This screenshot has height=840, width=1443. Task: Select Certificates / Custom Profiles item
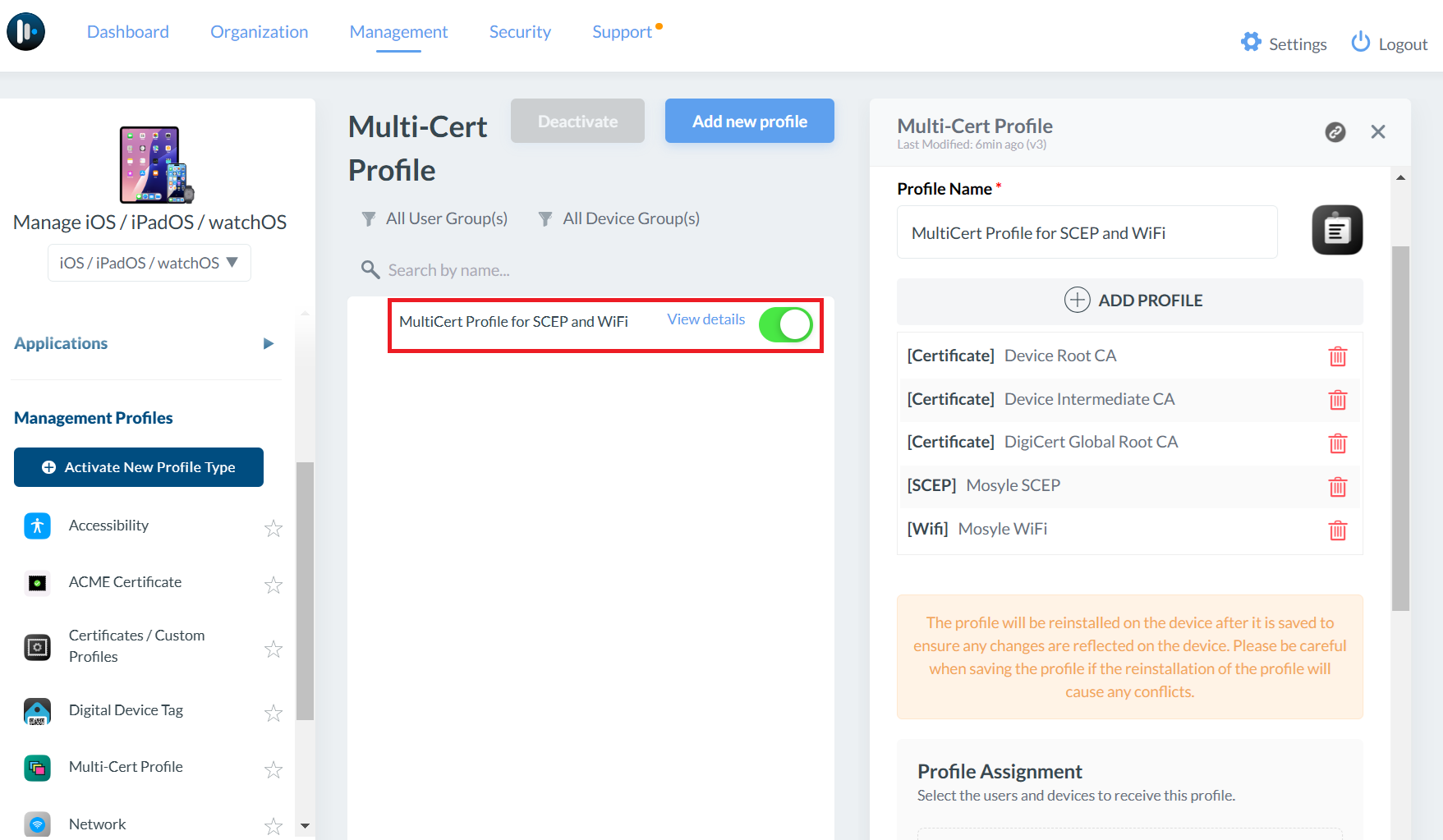point(137,646)
